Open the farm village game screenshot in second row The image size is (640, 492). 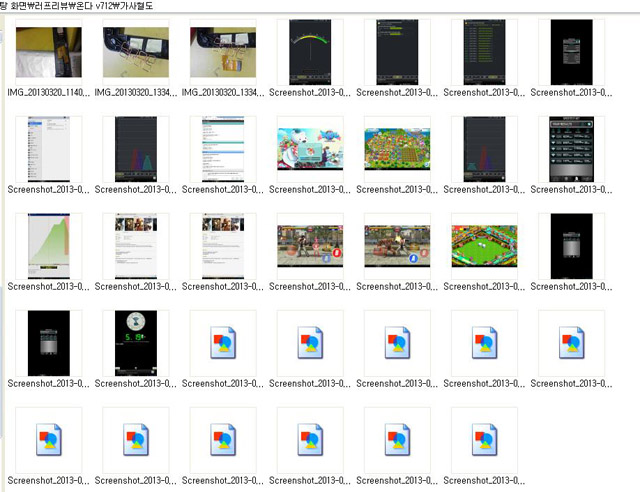pyautogui.click(x=397, y=149)
